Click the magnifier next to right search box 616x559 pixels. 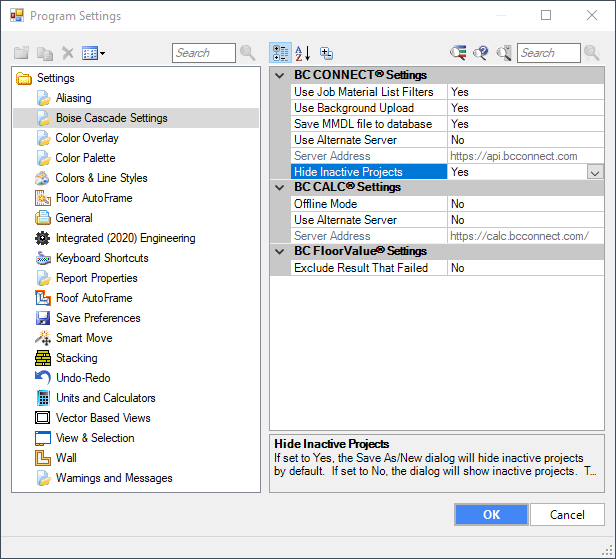pos(592,53)
